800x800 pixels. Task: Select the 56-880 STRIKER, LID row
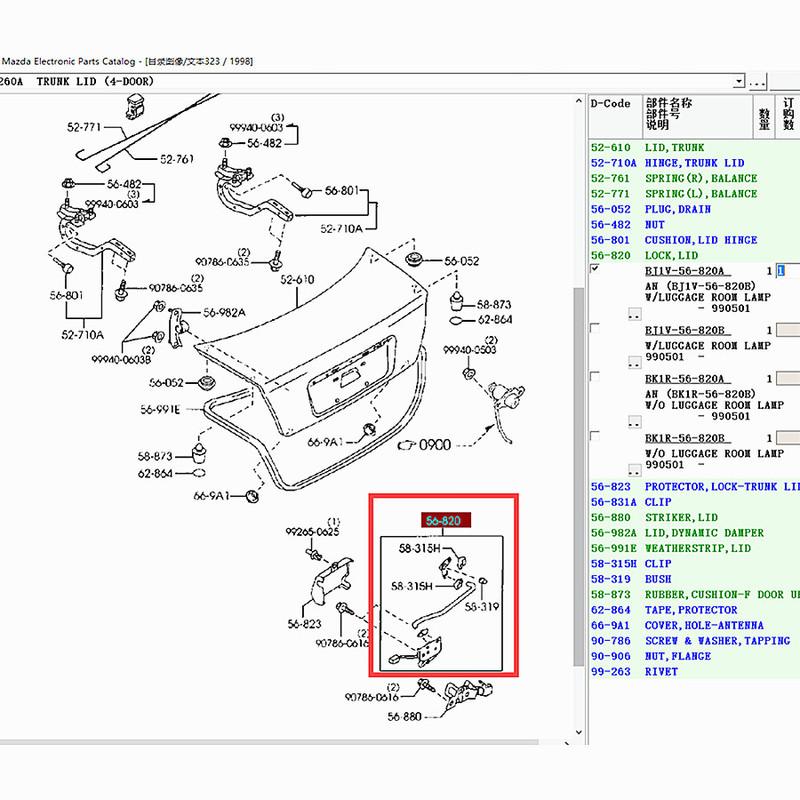694,517
